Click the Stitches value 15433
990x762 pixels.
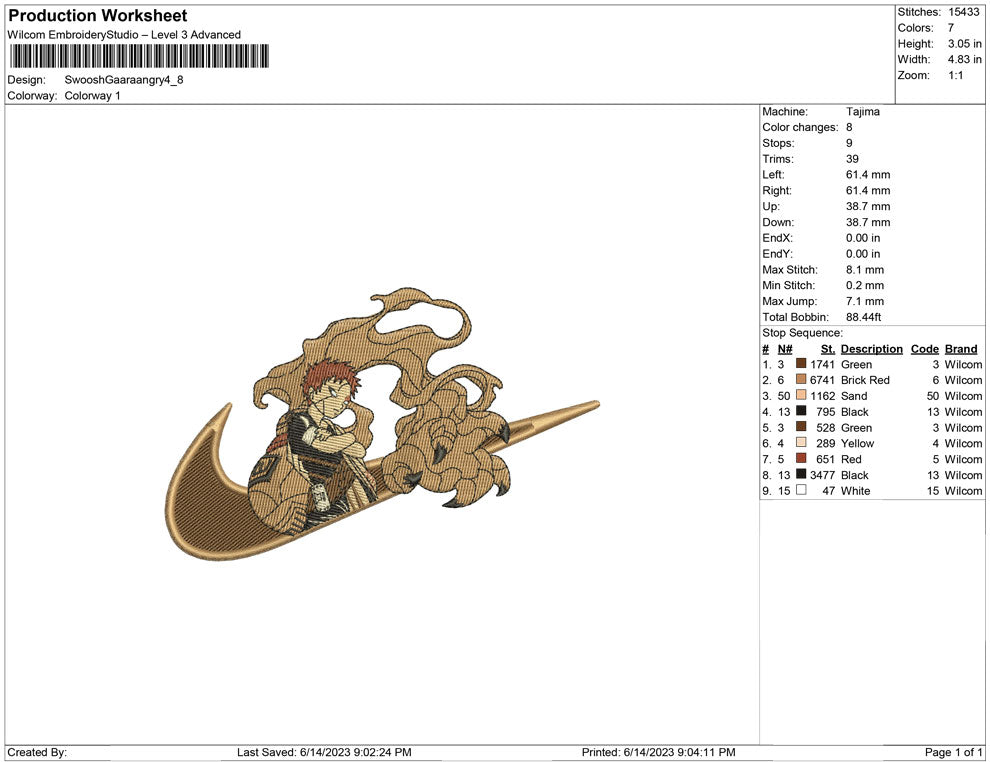pos(963,12)
